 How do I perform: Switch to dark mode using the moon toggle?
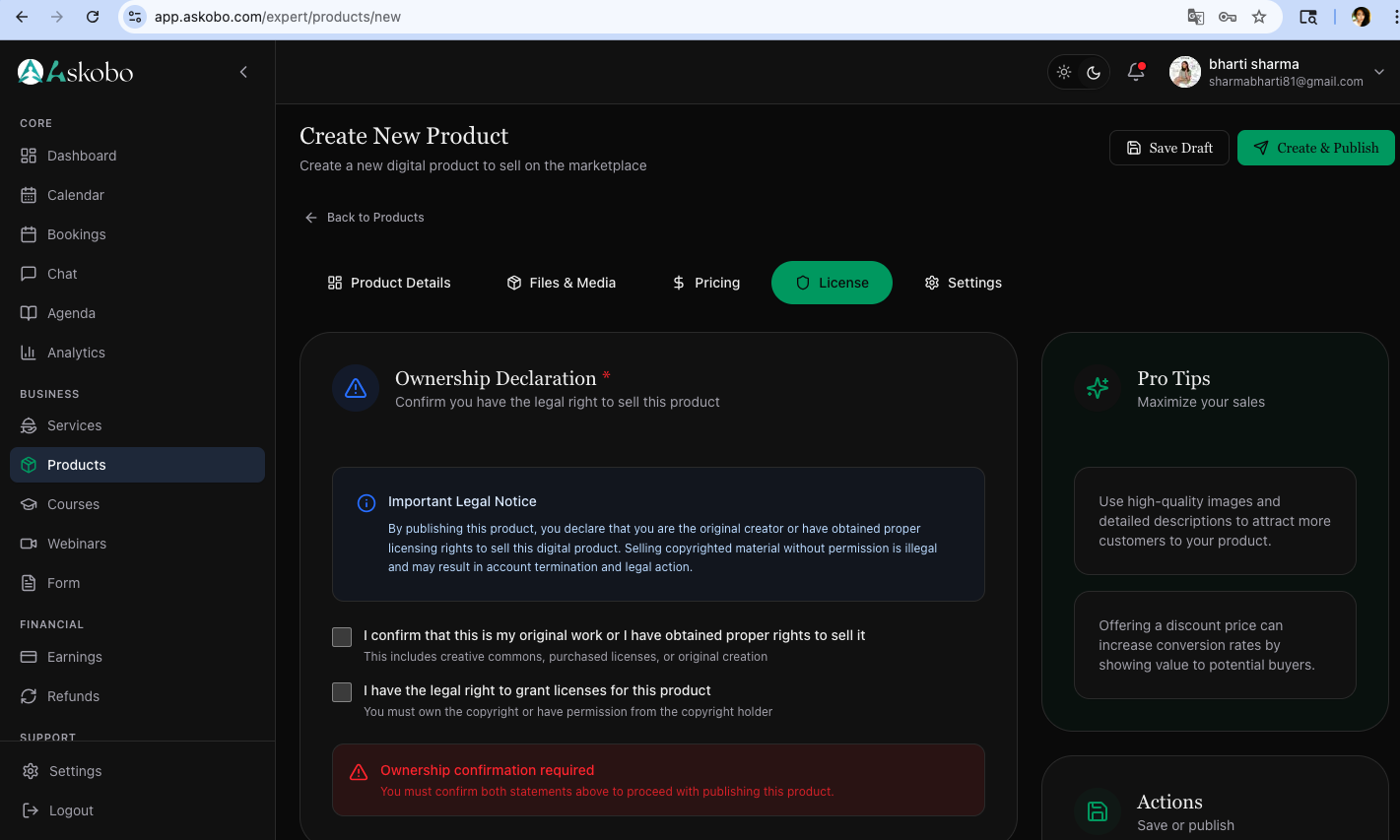tap(1094, 71)
